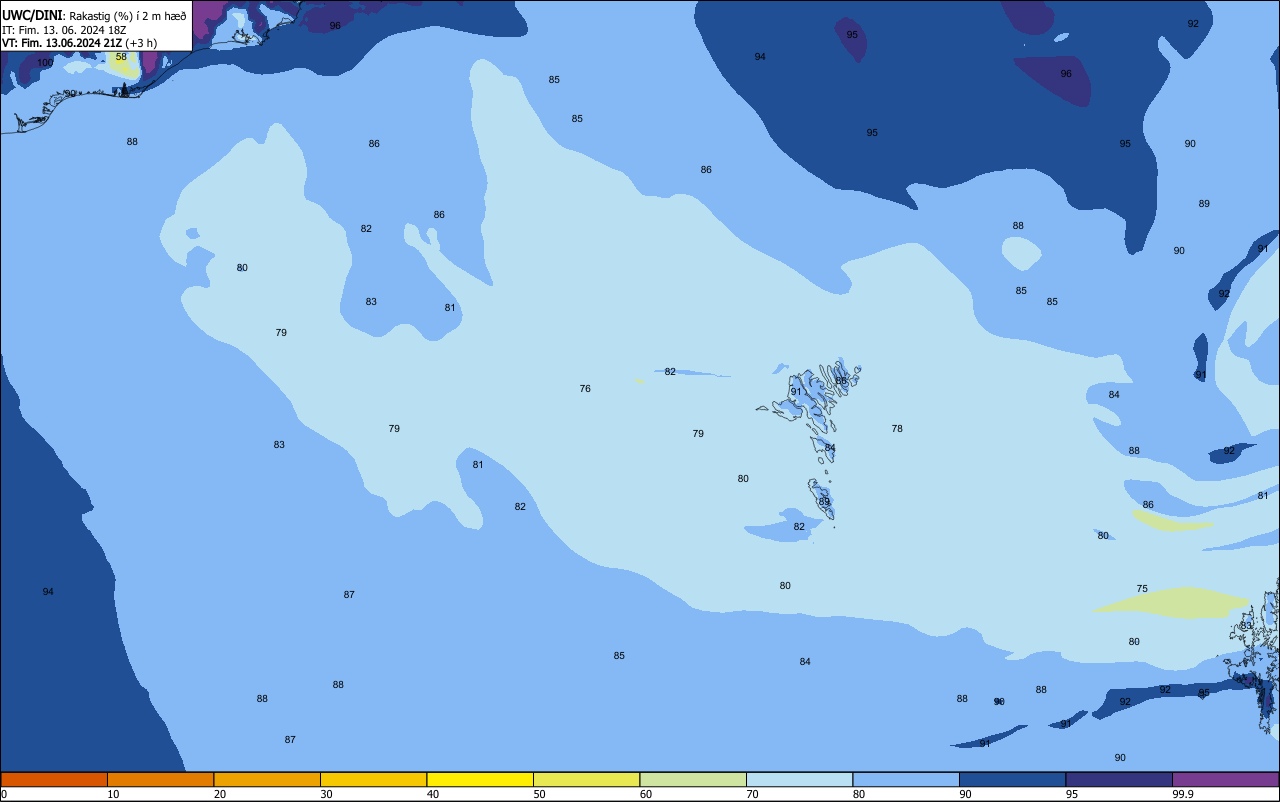
Task: Click the "30" colour bar tick label
Action: (326, 794)
